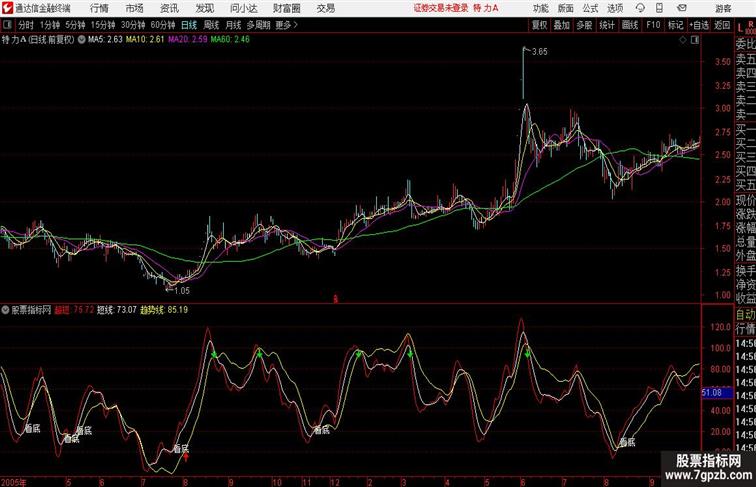The height and width of the screenshot is (487, 756).
Task: Click the 复权 button
Action: (539, 25)
